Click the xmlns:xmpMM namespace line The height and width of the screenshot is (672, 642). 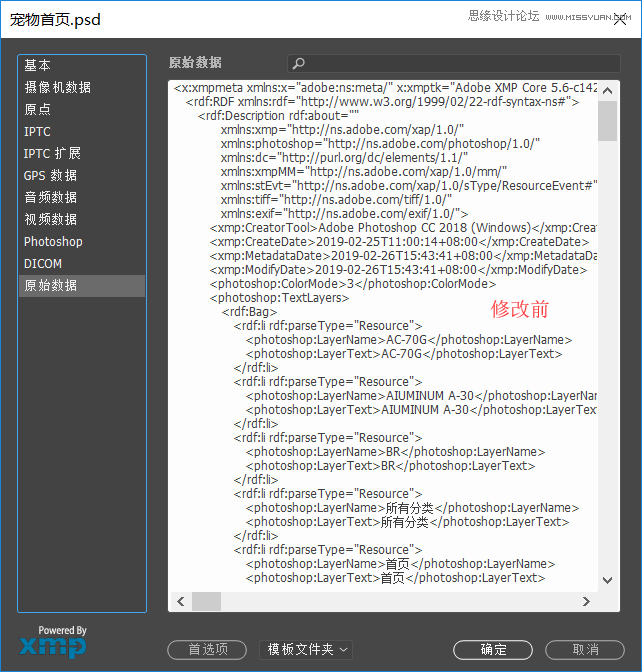pyautogui.click(x=364, y=172)
